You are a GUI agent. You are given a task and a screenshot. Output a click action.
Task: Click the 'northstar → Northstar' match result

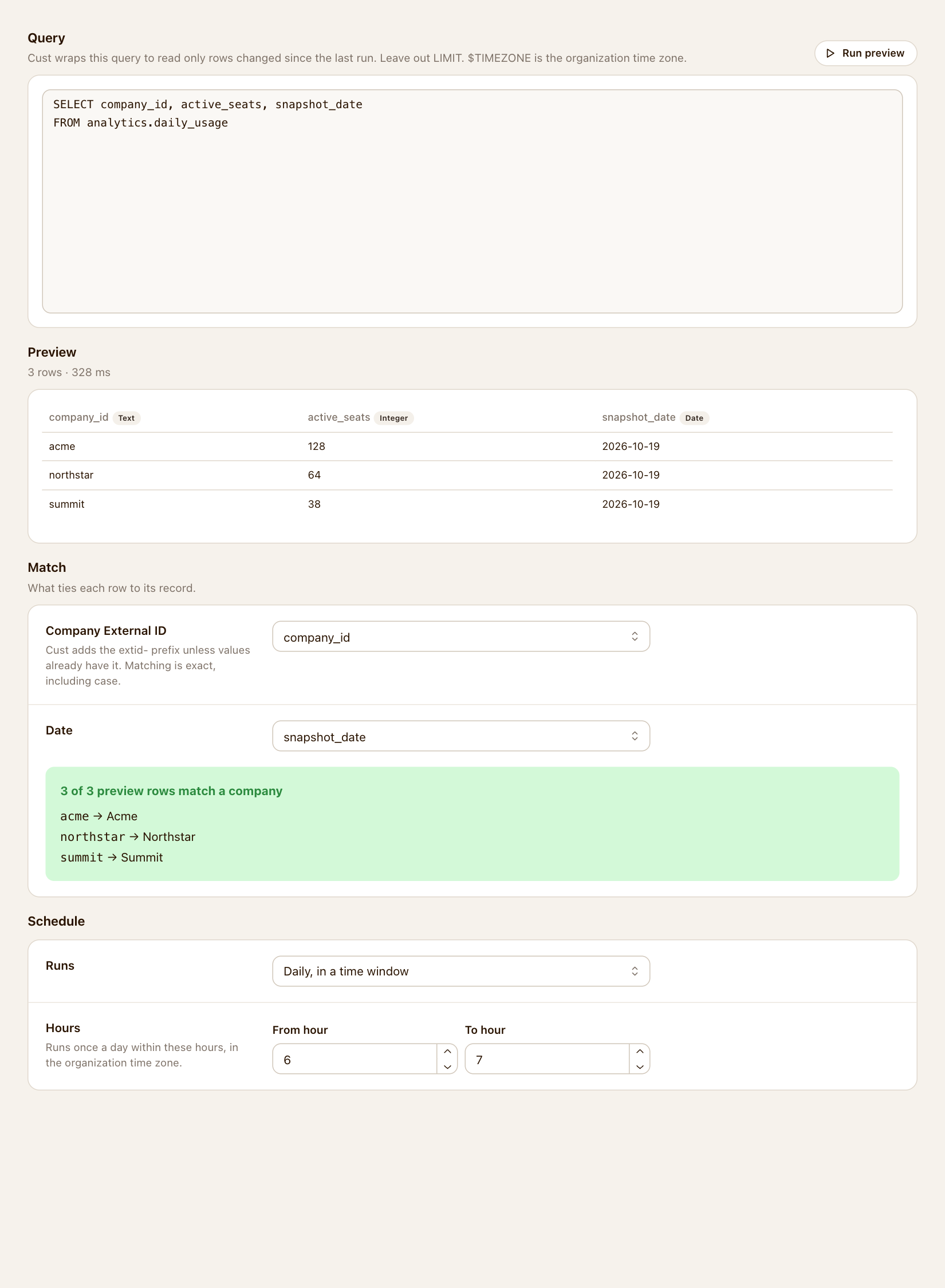coord(128,837)
